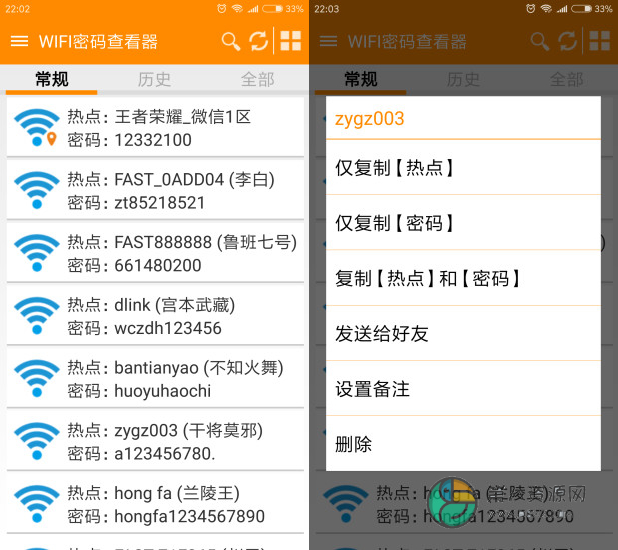Screen dimensions: 618x550
Task: Tap dimmed search icon in right screen
Action: [540, 41]
